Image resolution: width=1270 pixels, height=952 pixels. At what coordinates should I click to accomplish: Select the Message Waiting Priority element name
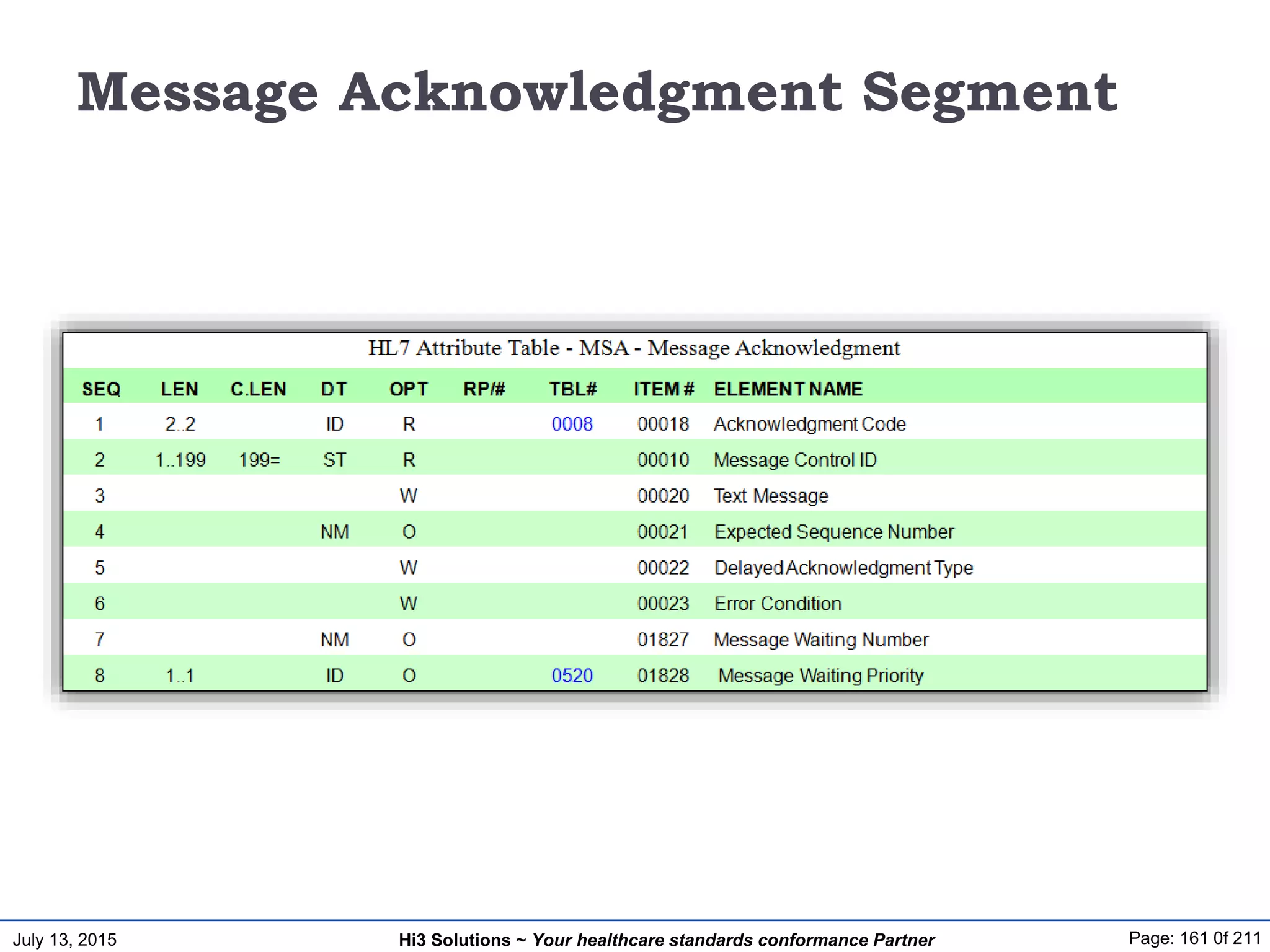821,676
